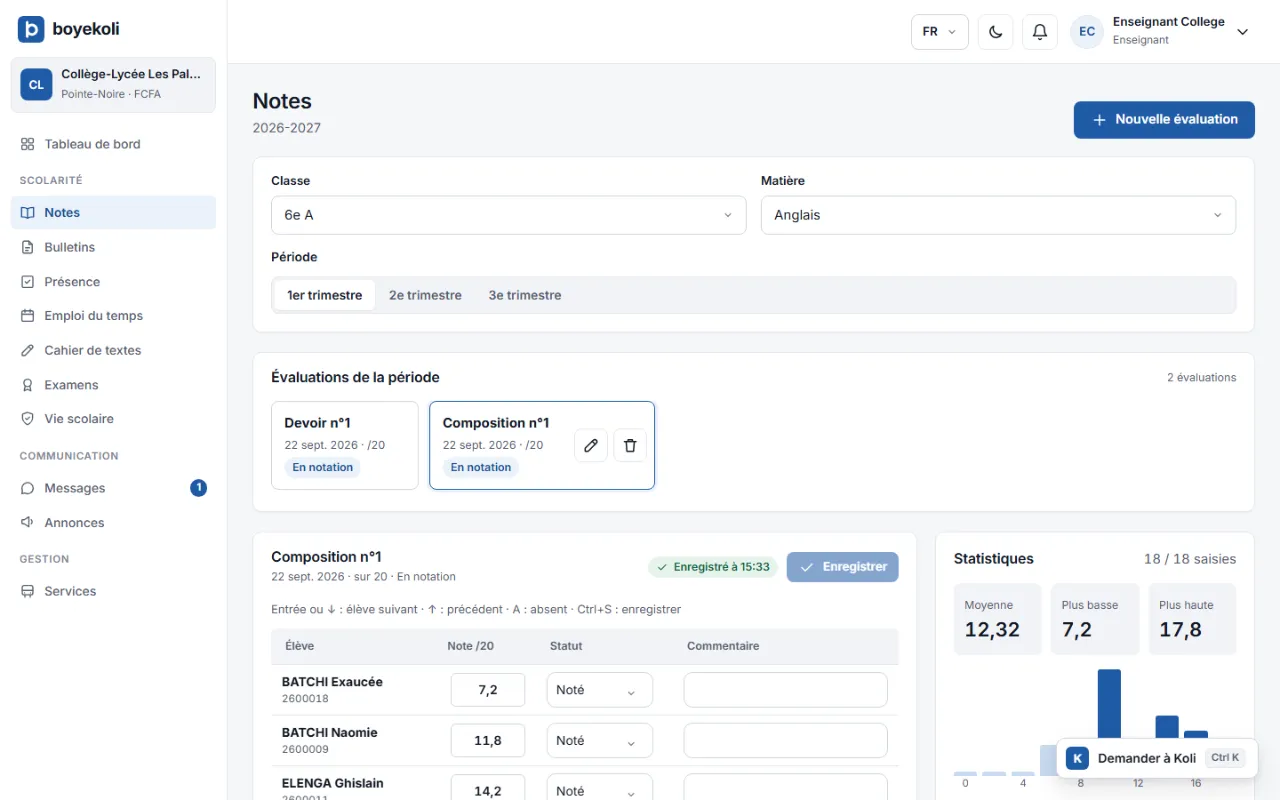
Task: Open status dropdown for BATCHI Naomie
Action: (599, 741)
